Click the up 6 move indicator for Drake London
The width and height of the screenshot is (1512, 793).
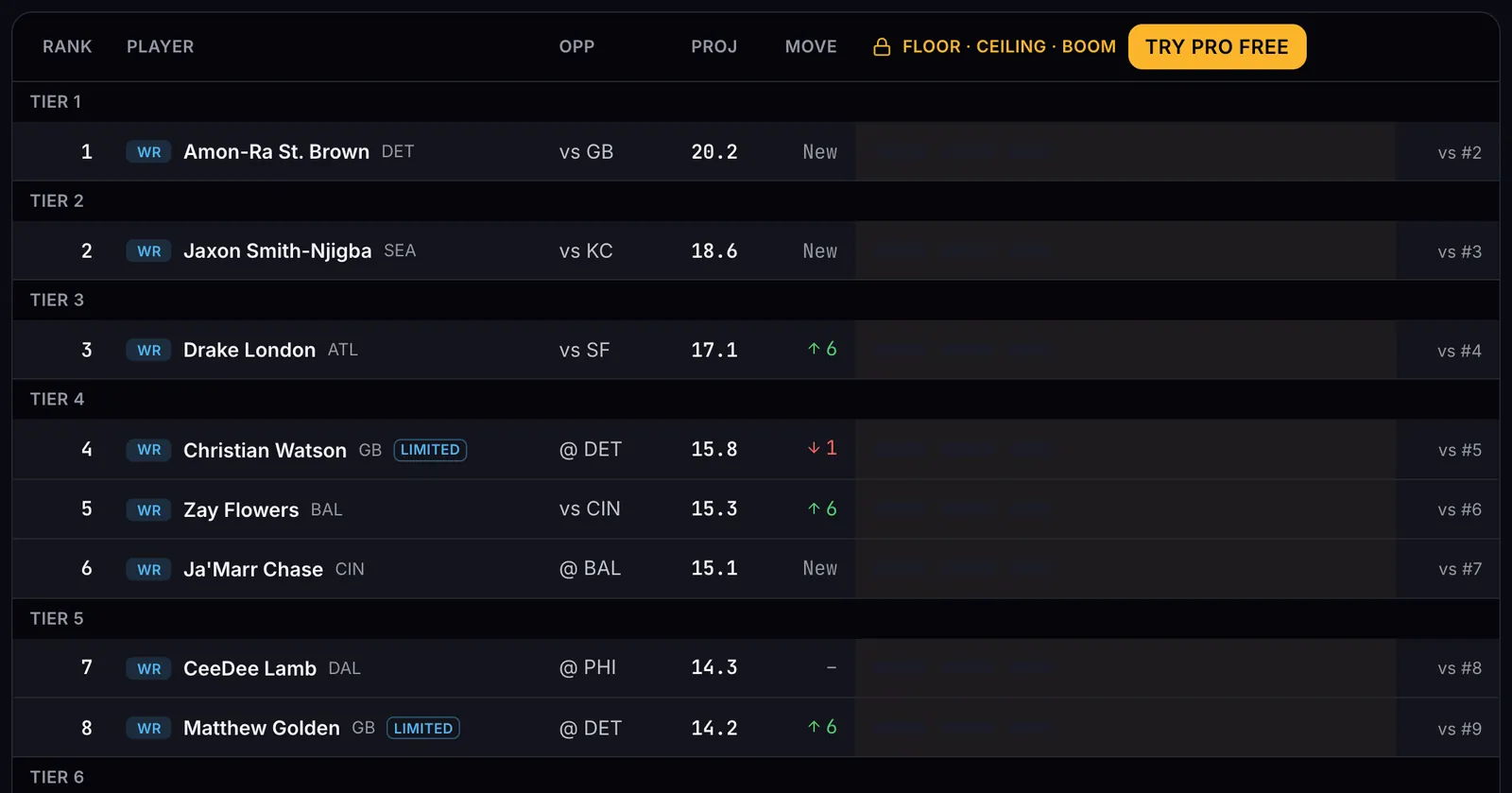point(822,349)
